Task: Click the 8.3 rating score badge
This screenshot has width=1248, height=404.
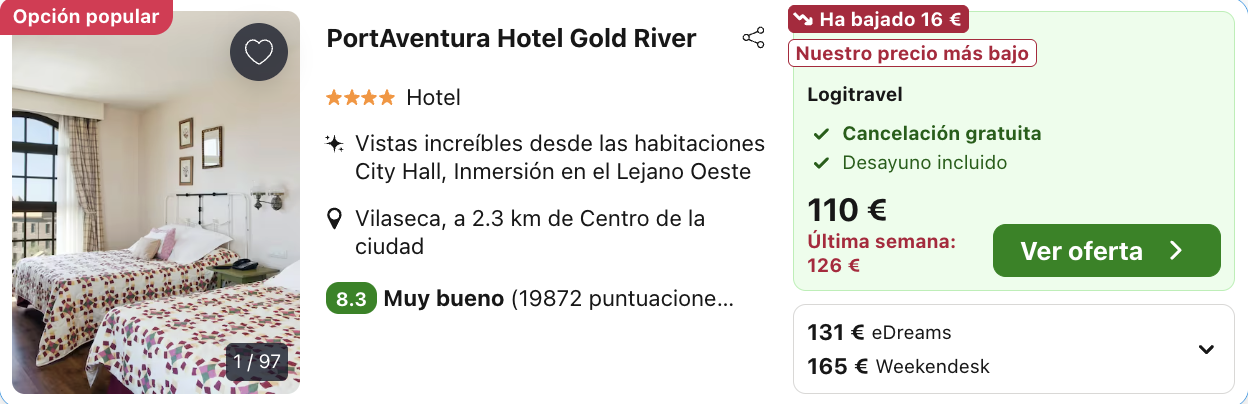Action: [x=351, y=299]
